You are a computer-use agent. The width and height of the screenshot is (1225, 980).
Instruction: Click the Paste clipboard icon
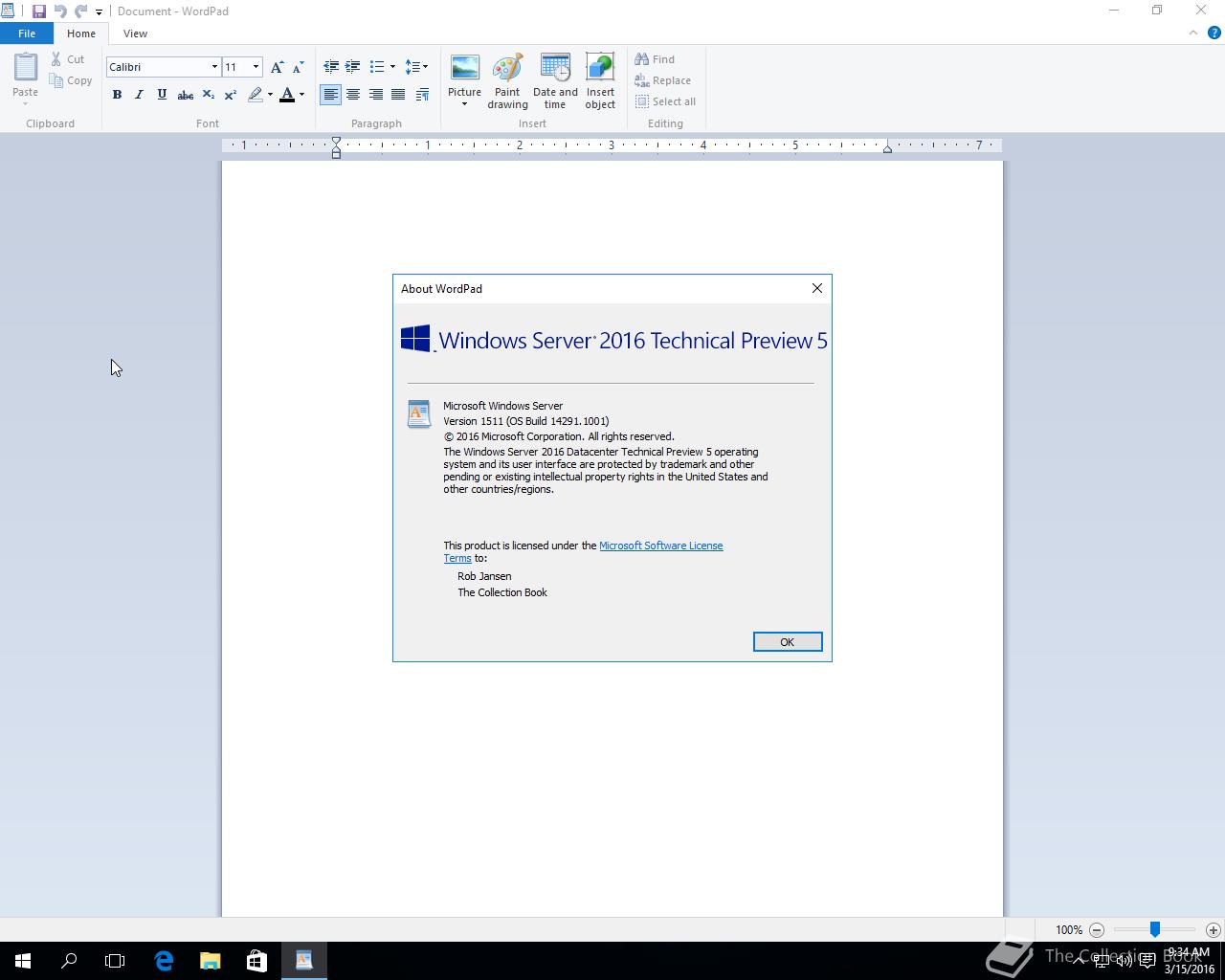click(26, 67)
